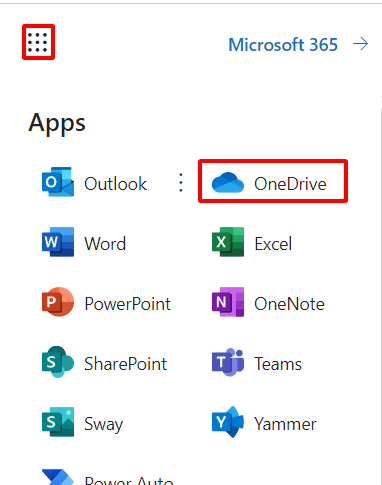Screen dimensions: 382x485
Task: Launch the PowerPoint app icon
Action: click(58, 302)
